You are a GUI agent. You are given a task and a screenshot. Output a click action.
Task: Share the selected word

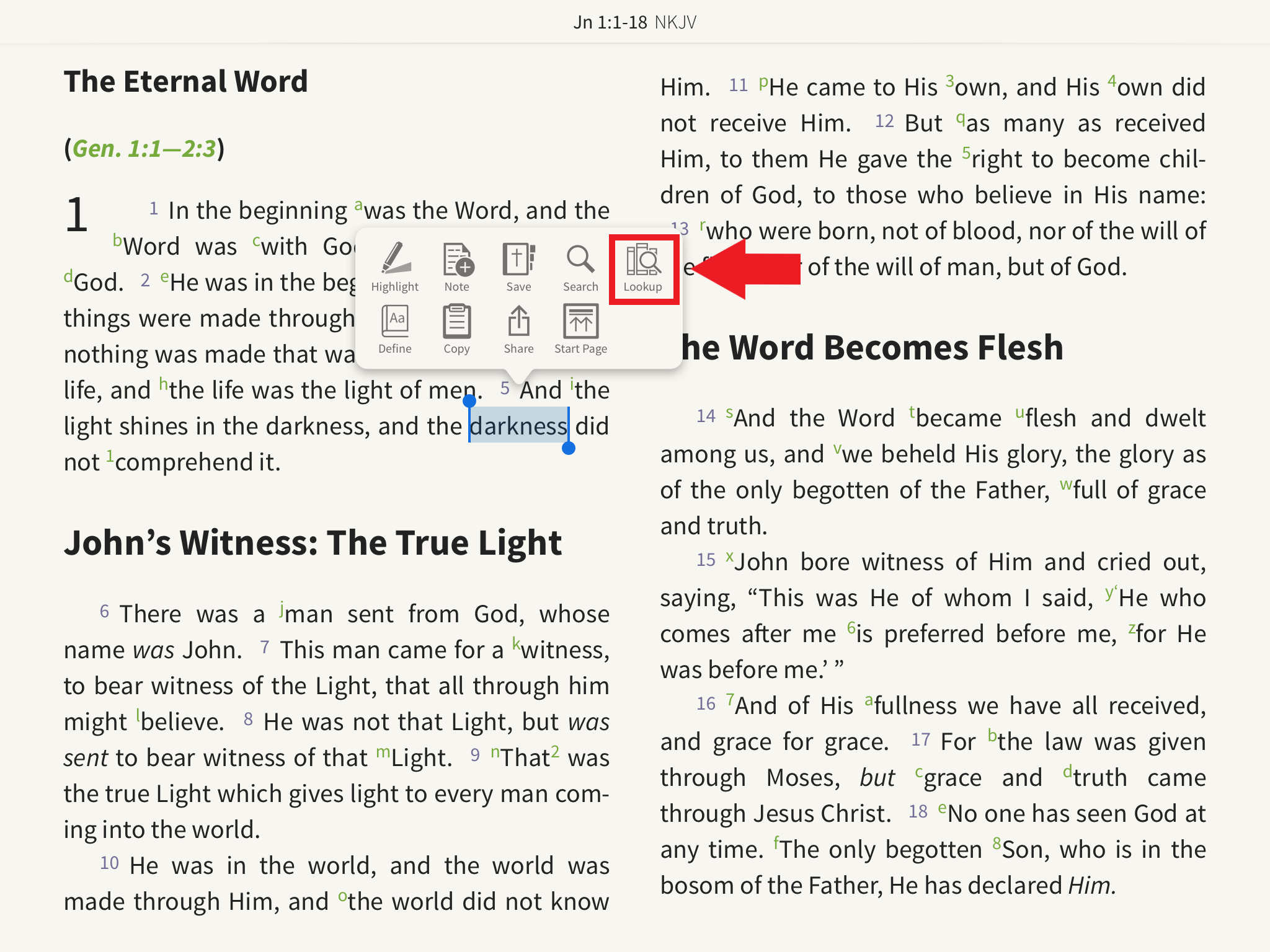pyautogui.click(x=519, y=329)
